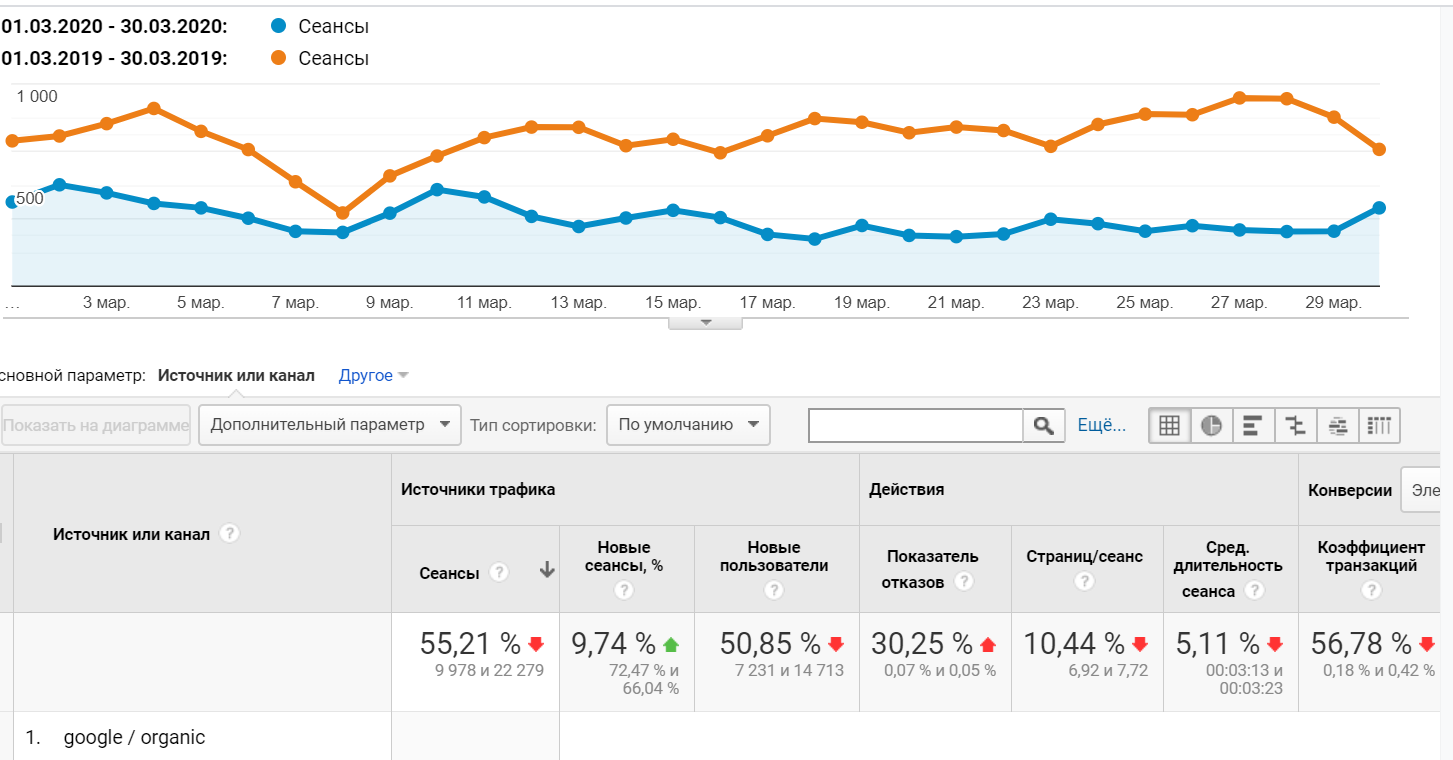Select the term cloud view icon
The height and width of the screenshot is (760, 1453).
[1337, 425]
